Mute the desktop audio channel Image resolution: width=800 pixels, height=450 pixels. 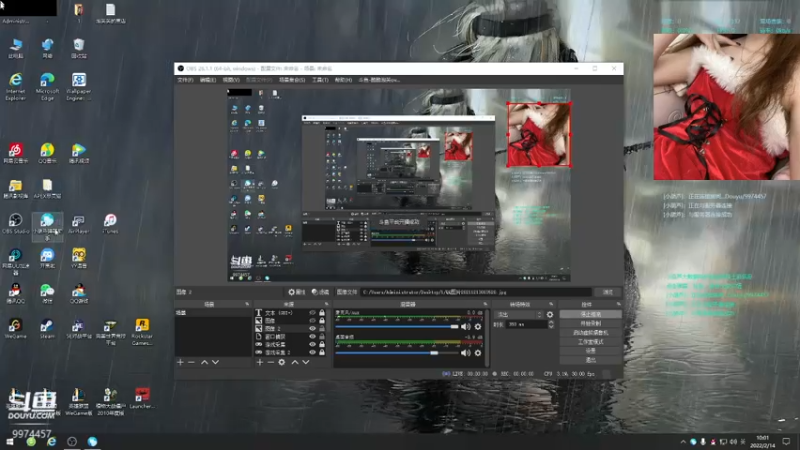pos(466,353)
